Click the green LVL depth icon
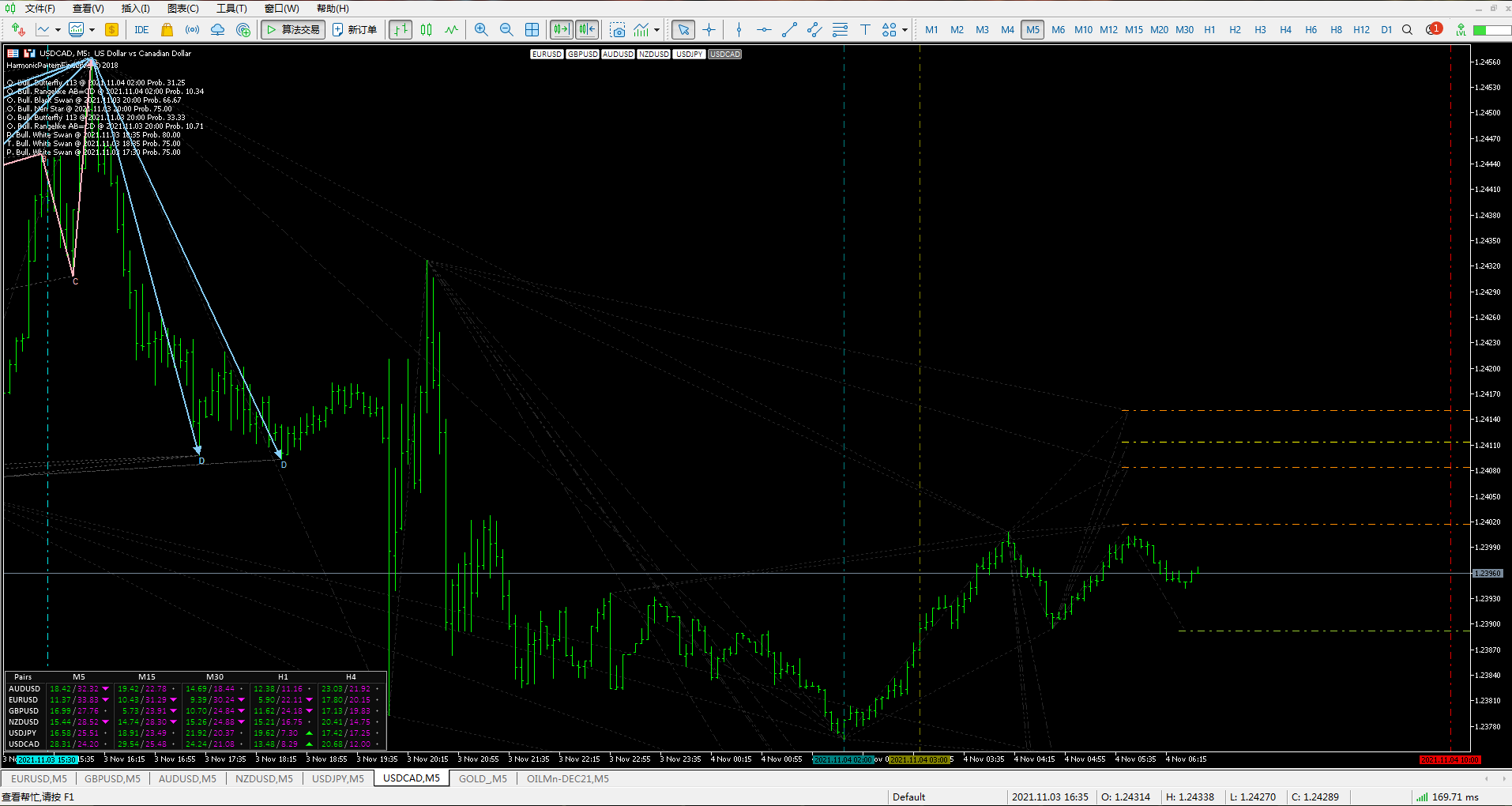The image size is (1512, 806). click(1461, 30)
